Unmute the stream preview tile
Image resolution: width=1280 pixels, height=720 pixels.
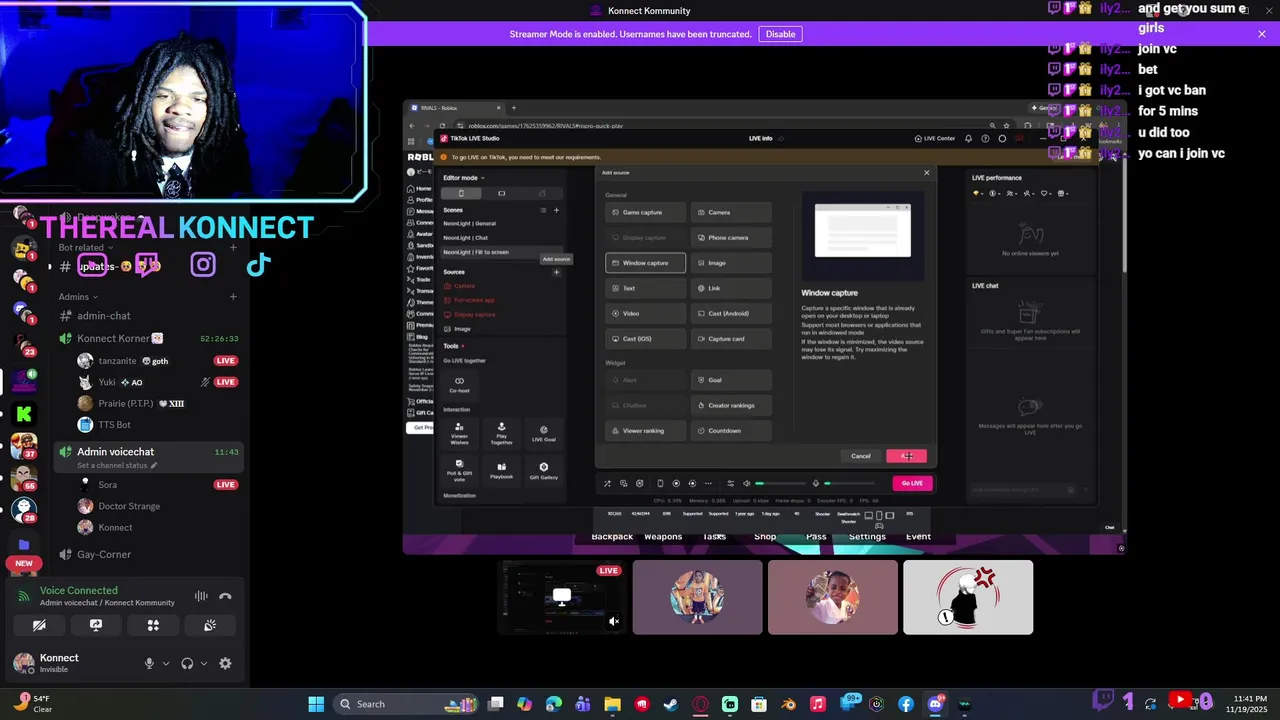pyautogui.click(x=614, y=621)
